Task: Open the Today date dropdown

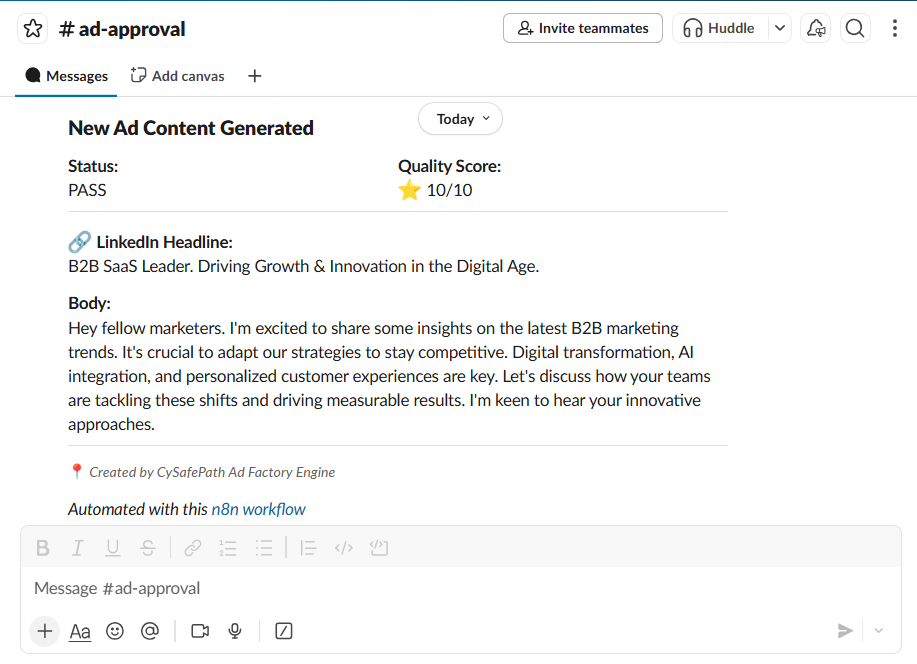Action: [x=460, y=119]
